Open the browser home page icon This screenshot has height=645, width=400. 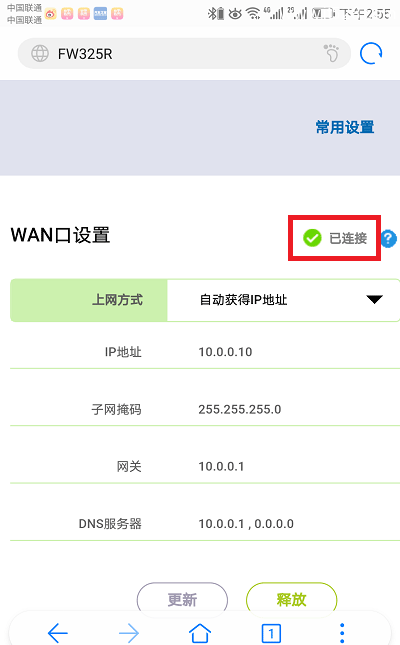click(x=200, y=633)
